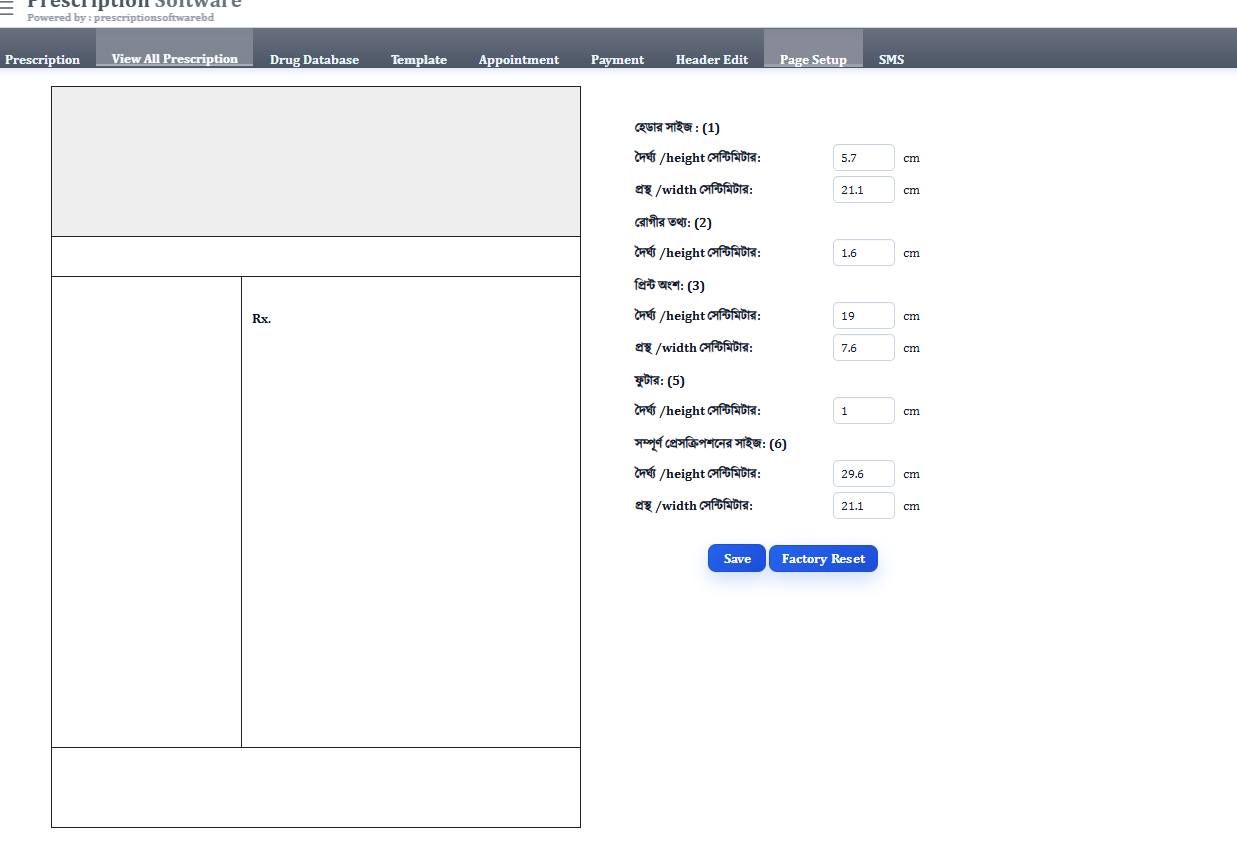The height and width of the screenshot is (860, 1237).
Task: Go to the Template tab
Action: click(419, 60)
